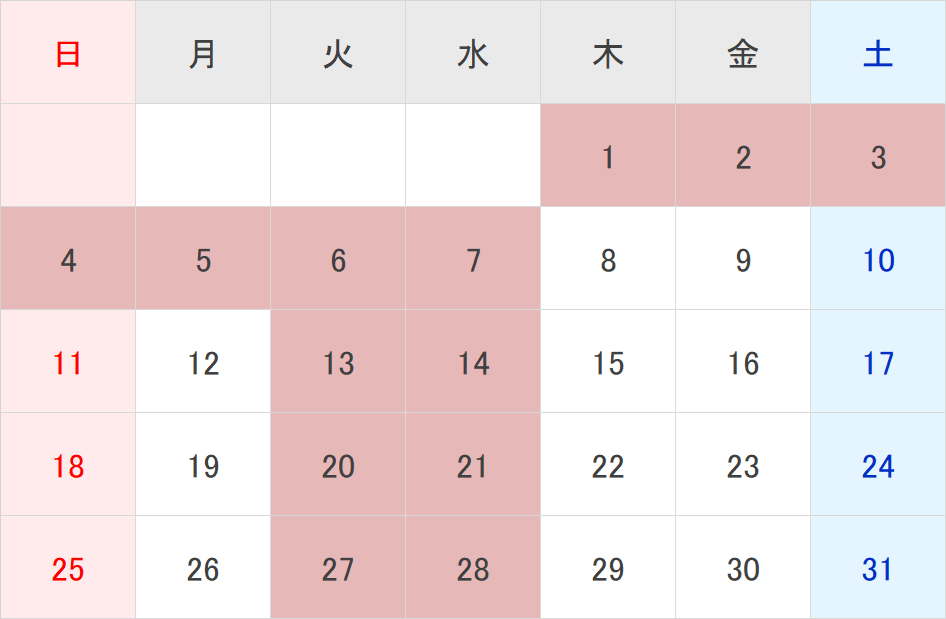Select the blue Saturday date 31
Viewport: 946px width, 619px height.
tap(878, 569)
